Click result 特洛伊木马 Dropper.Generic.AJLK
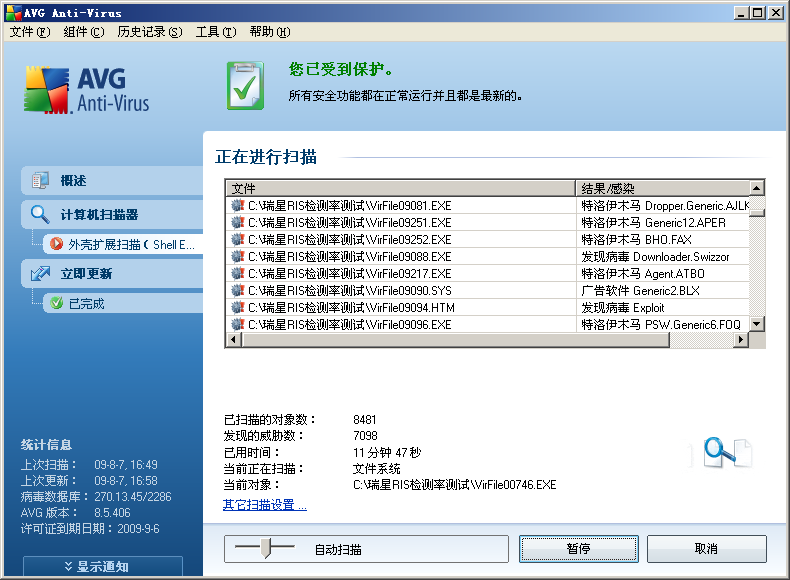 tap(665, 206)
